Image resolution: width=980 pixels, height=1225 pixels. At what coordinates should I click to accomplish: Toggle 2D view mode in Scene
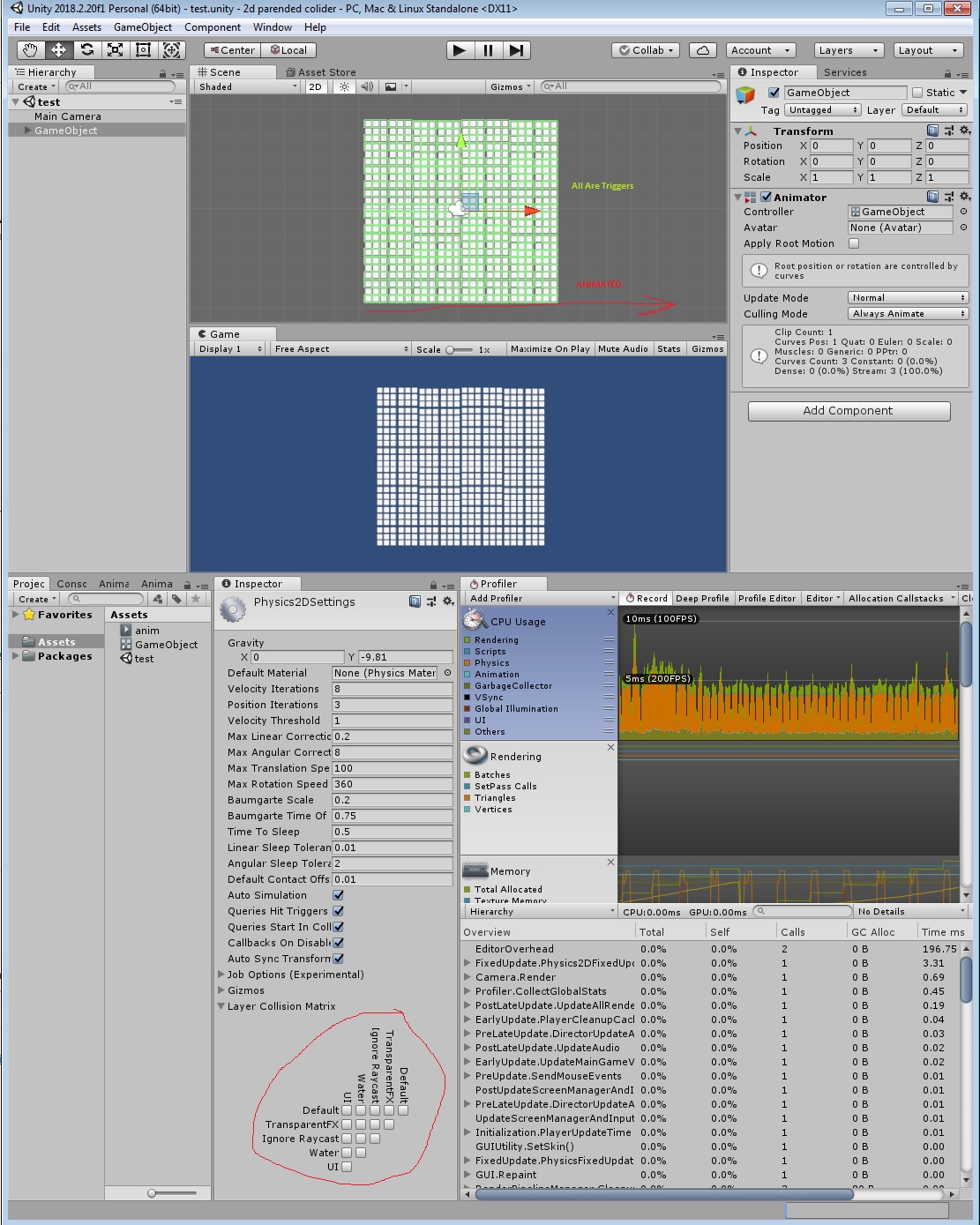[316, 86]
